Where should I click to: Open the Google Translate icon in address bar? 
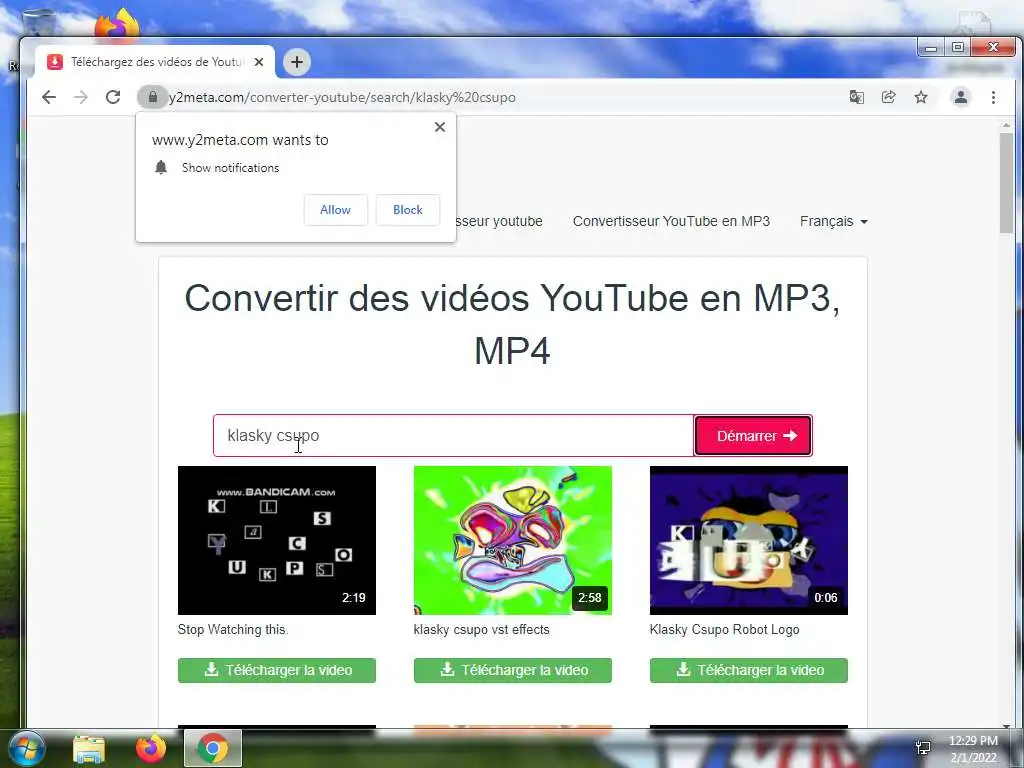point(856,97)
